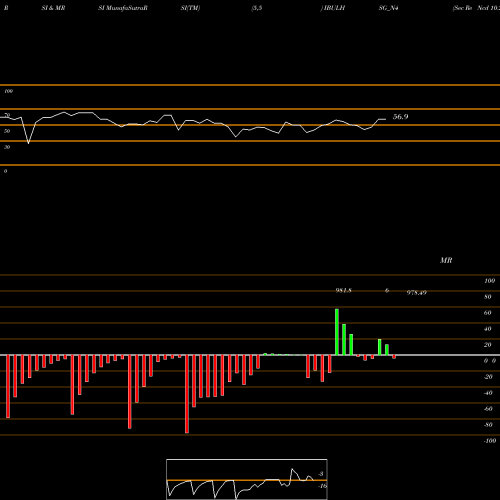Click the ')IBULH' header text
This screenshot has height=500, width=500.
point(333,8)
